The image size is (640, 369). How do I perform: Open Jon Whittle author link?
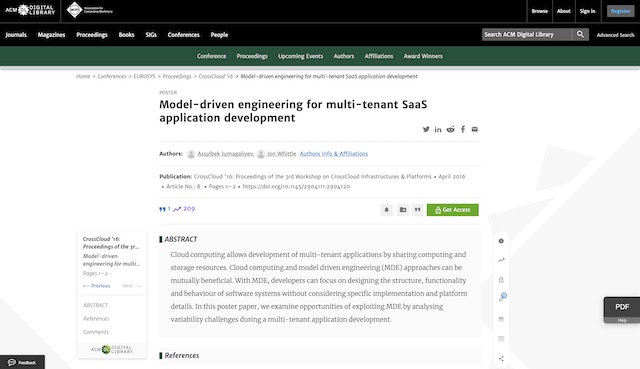point(282,154)
